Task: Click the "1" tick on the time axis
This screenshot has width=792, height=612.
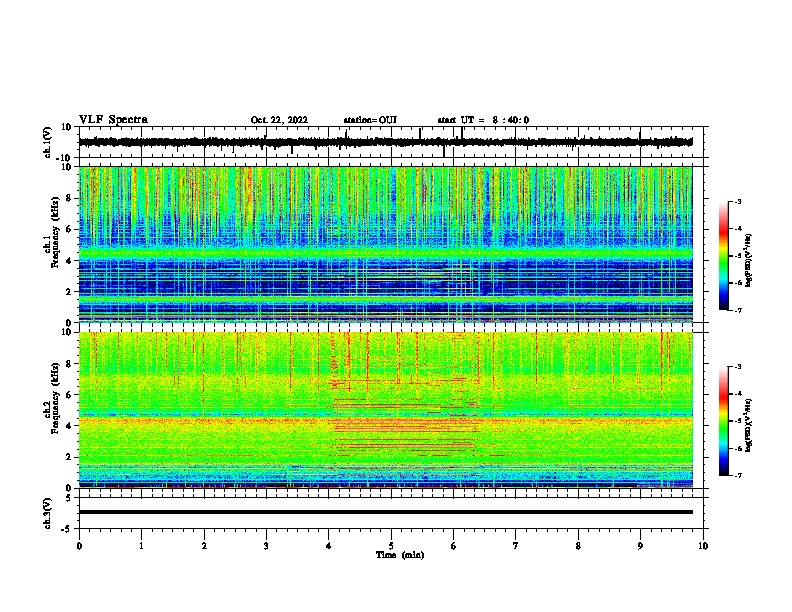Action: click(x=141, y=546)
